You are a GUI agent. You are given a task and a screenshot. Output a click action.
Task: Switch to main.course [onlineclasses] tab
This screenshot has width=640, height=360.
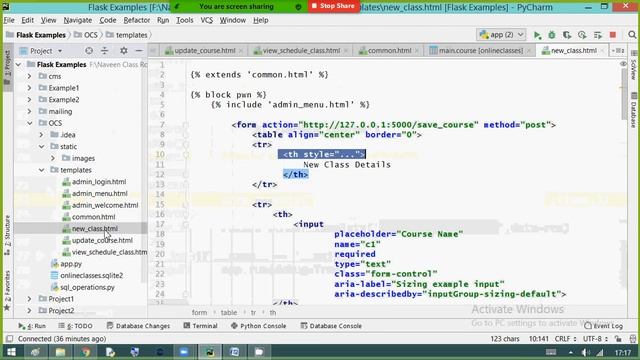point(481,51)
